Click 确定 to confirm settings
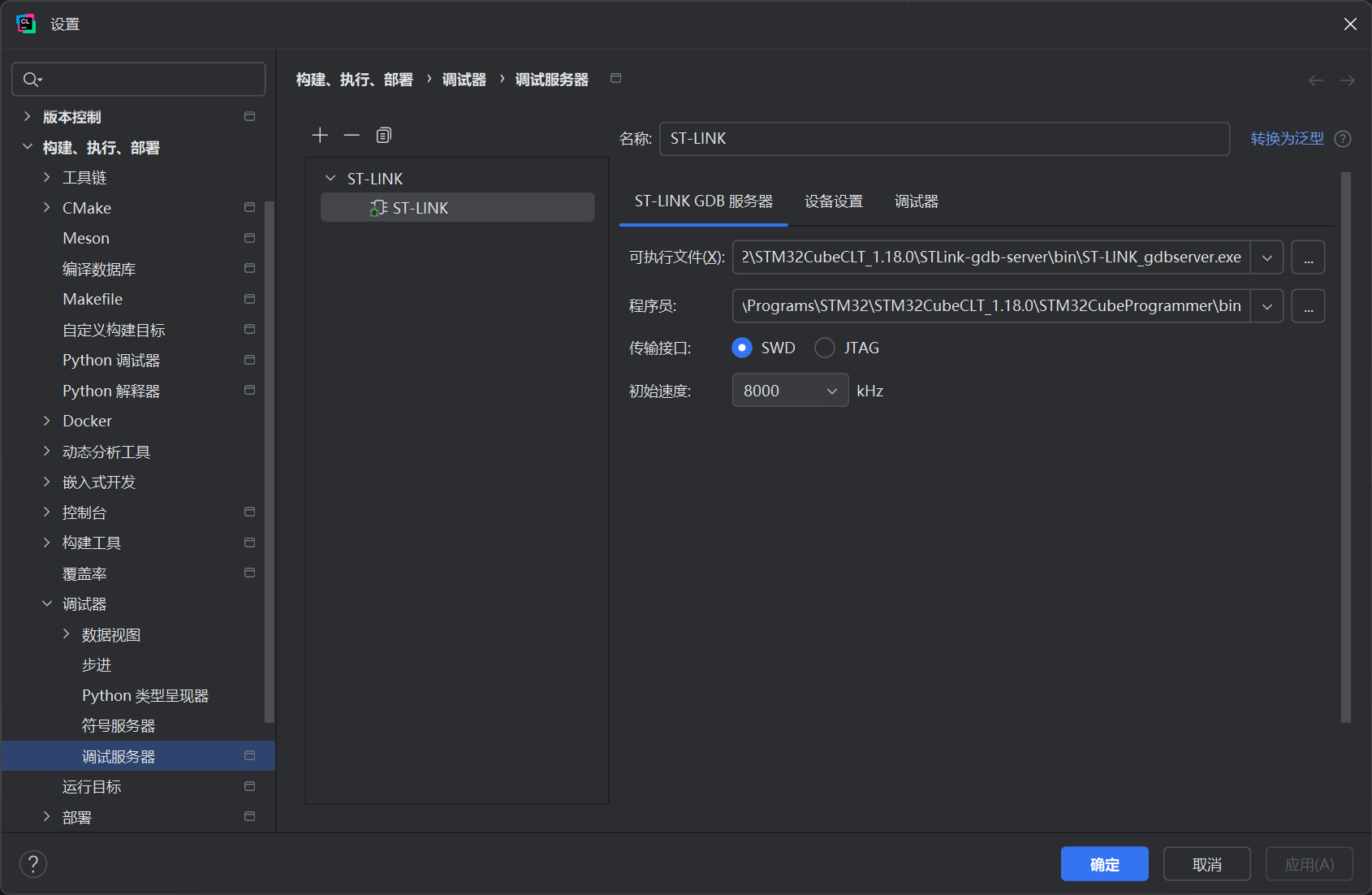The height and width of the screenshot is (895, 1372). point(1104,864)
